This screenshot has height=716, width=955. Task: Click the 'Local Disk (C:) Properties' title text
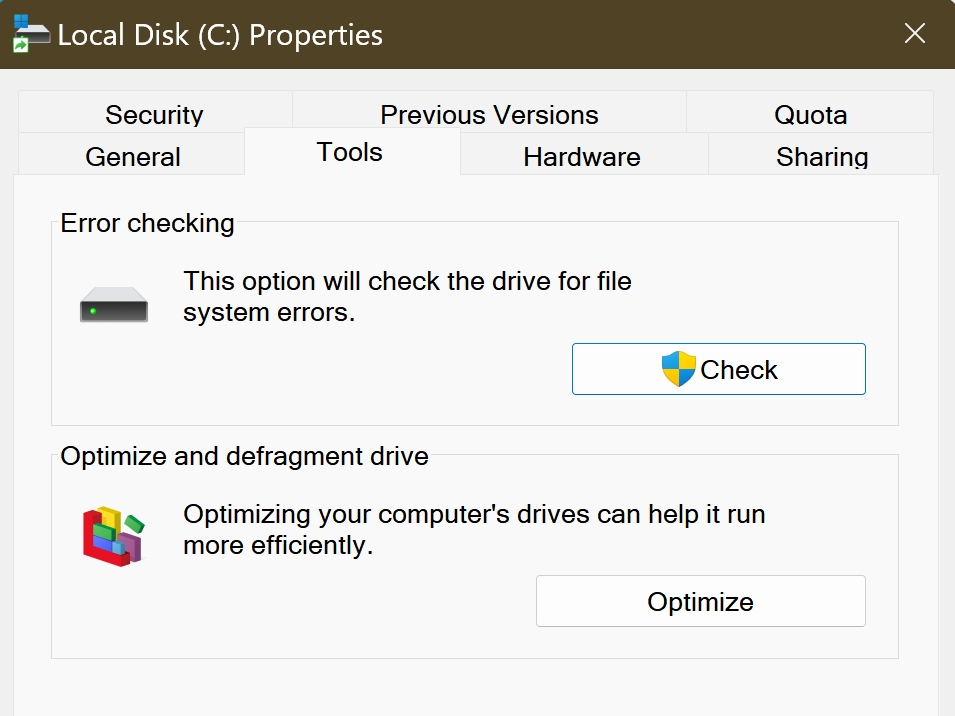pos(220,35)
